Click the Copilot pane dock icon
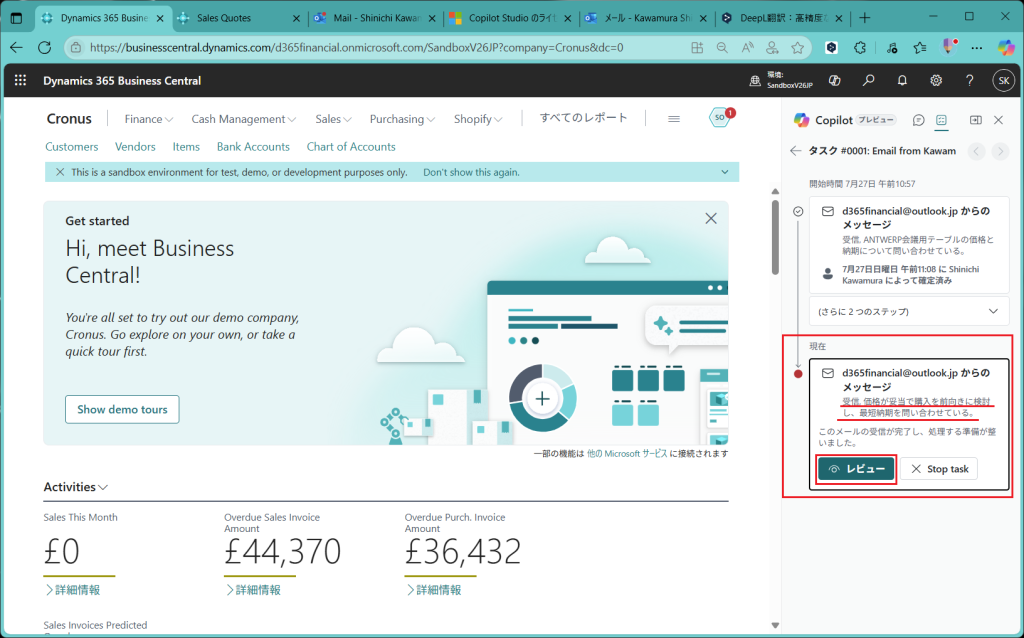The width and height of the screenshot is (1024, 638). click(976, 120)
